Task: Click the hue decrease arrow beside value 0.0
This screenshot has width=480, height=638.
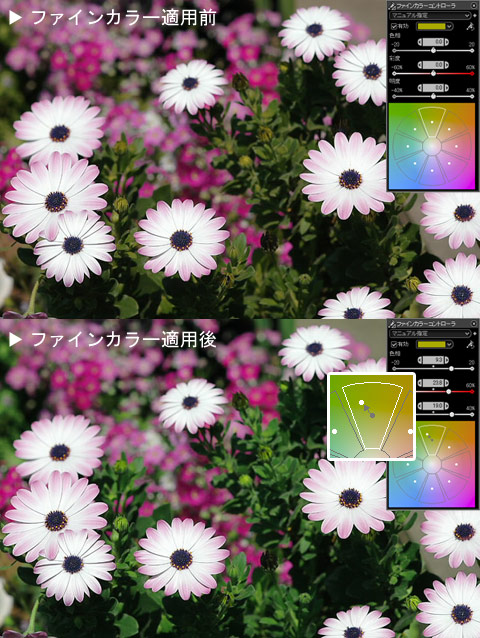Action: (419, 42)
